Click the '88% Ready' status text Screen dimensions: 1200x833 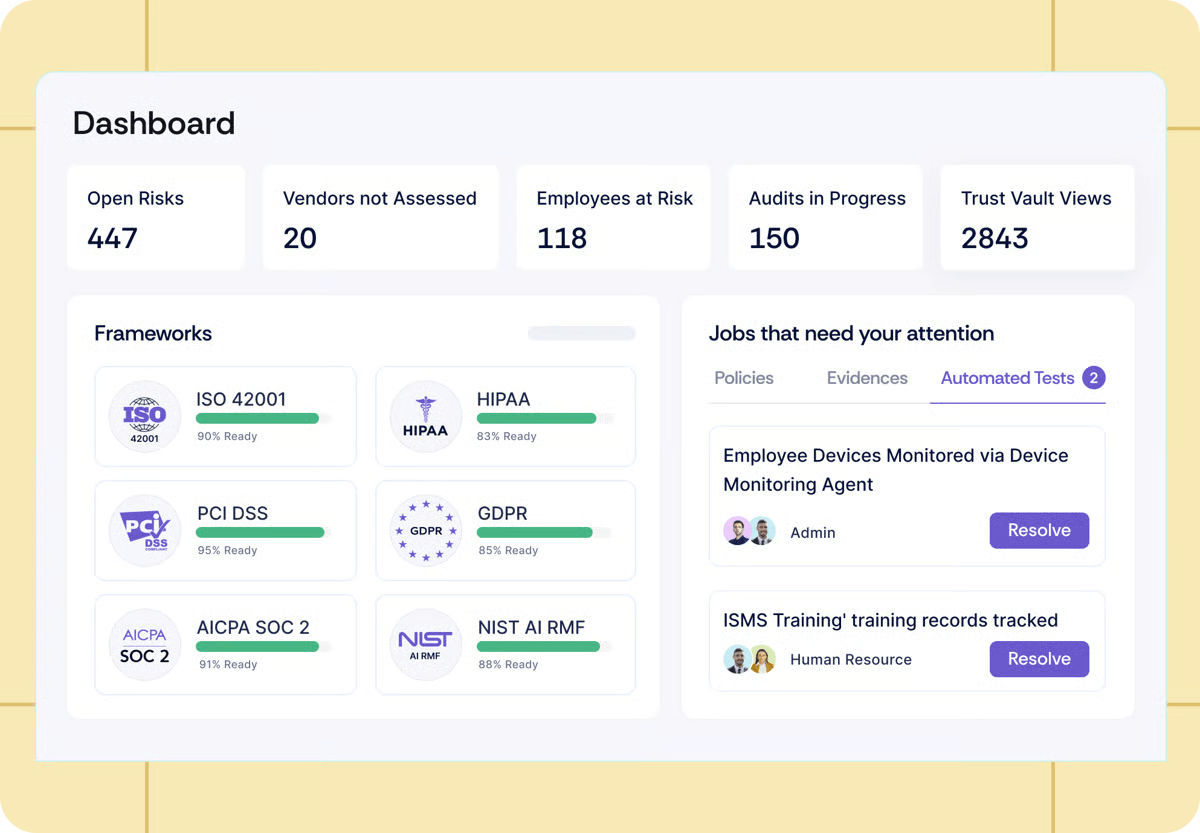pos(508,664)
